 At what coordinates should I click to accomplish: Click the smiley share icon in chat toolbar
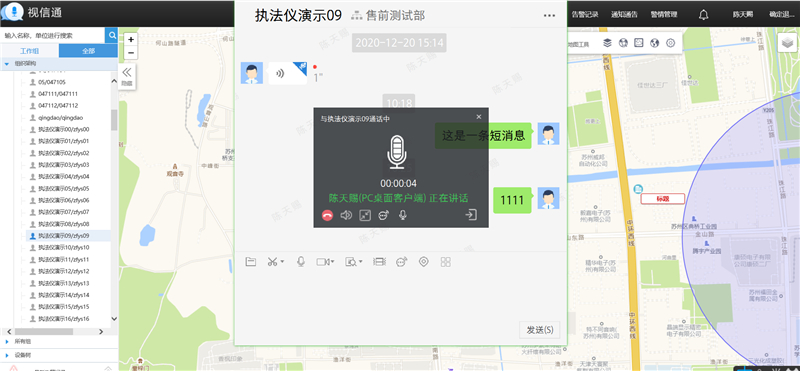pyautogui.click(x=402, y=262)
